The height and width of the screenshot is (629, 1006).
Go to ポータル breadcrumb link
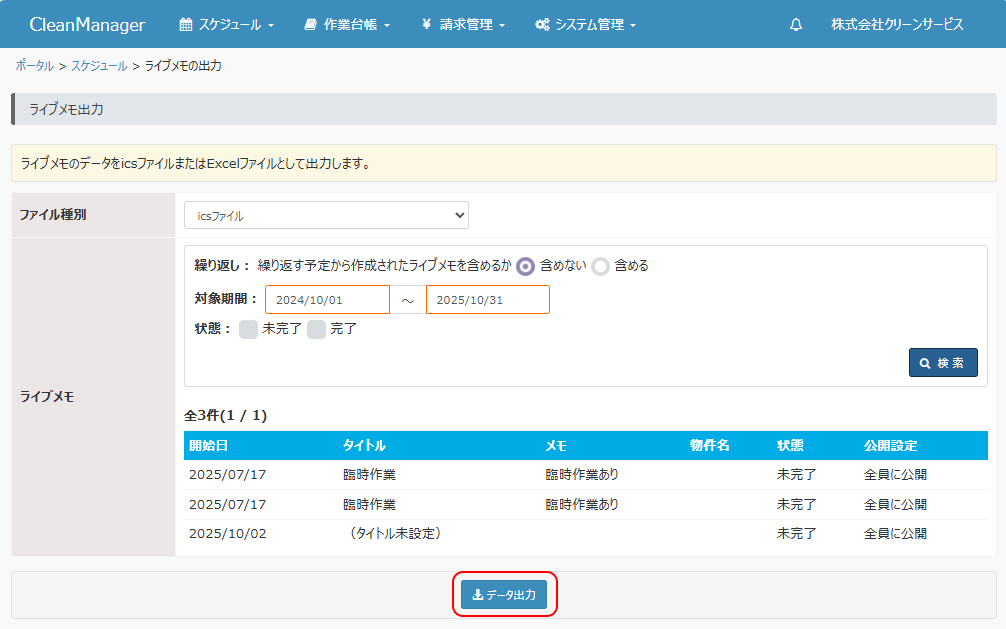[35, 66]
